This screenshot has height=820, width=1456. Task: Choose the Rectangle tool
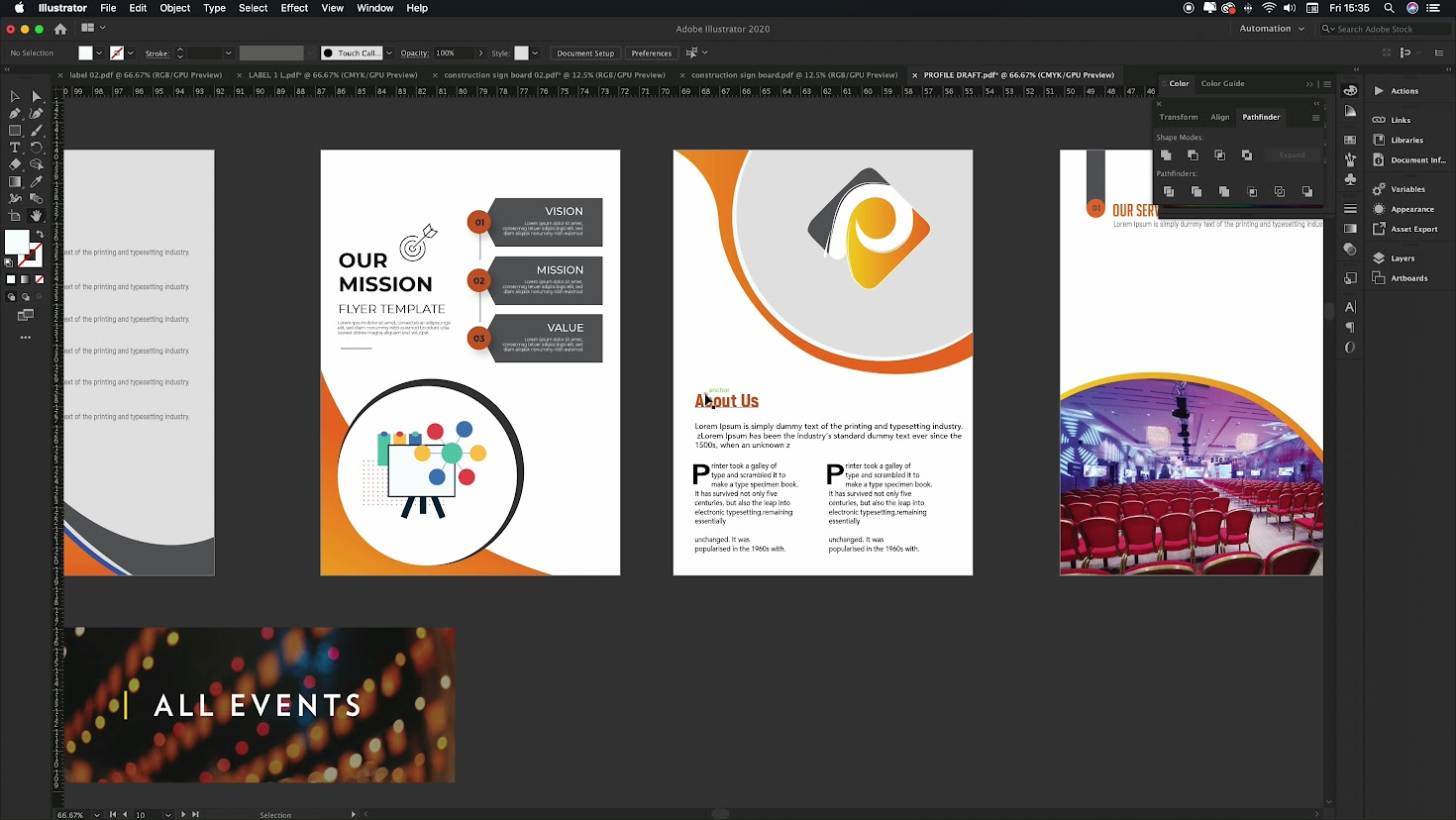coord(15,130)
